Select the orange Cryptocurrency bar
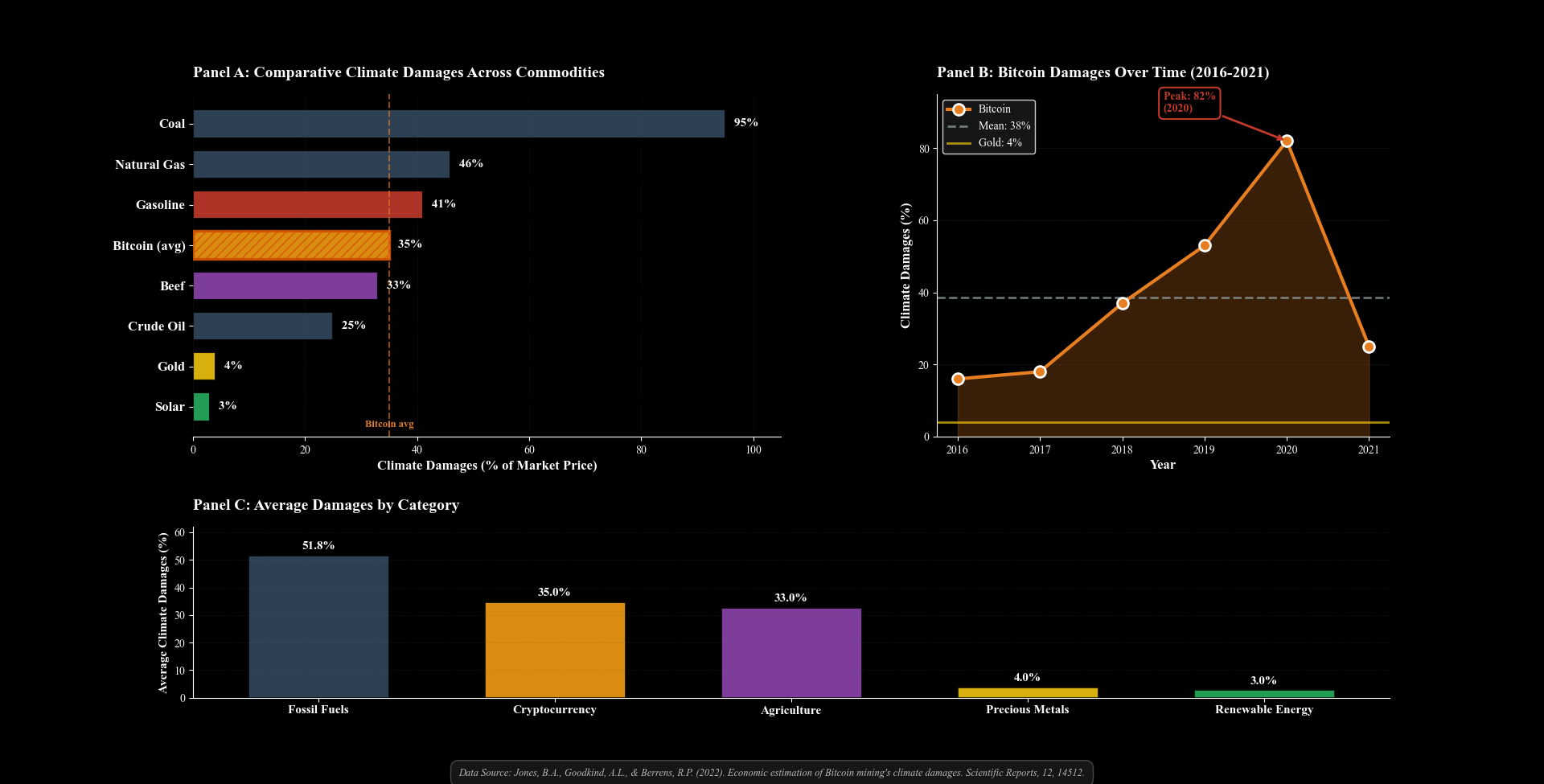1544x784 pixels. coord(555,651)
